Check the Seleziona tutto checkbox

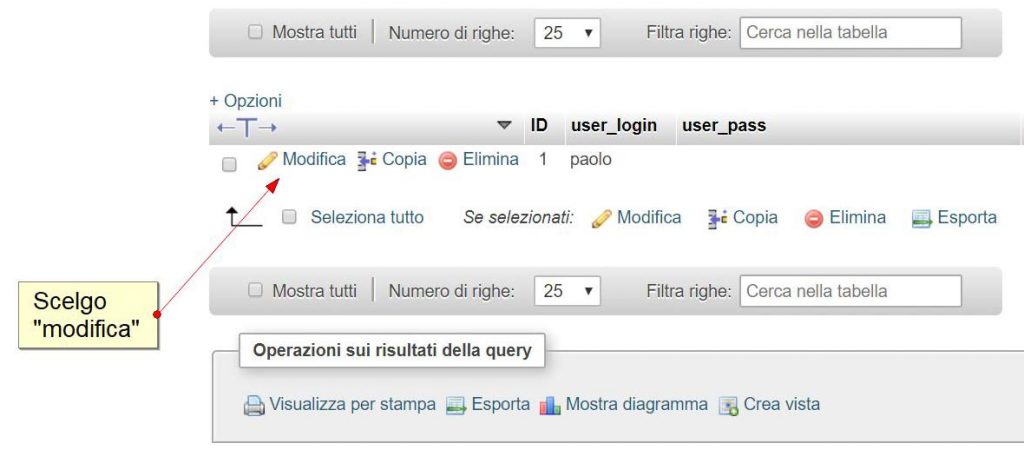click(x=290, y=217)
